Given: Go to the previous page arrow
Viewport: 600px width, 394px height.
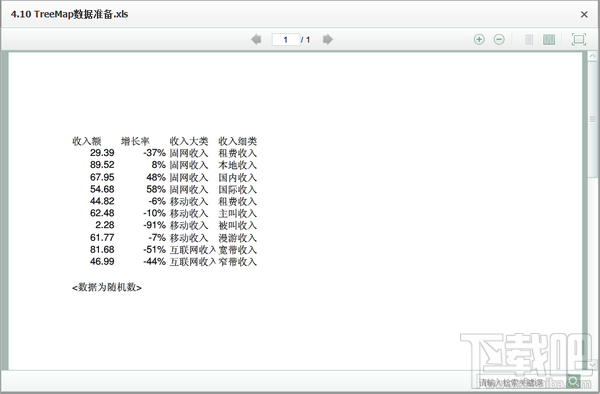Looking at the screenshot, I should pyautogui.click(x=256, y=39).
